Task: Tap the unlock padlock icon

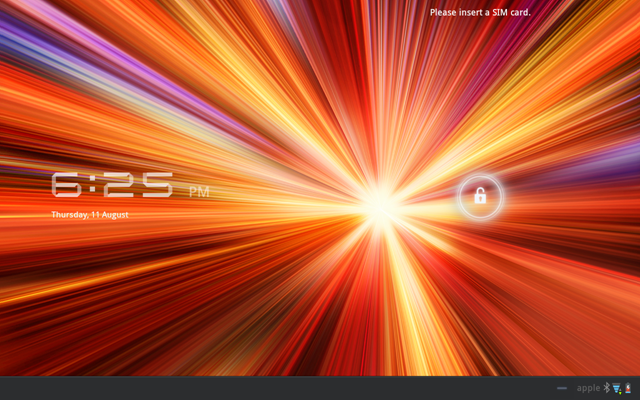Action: click(480, 197)
